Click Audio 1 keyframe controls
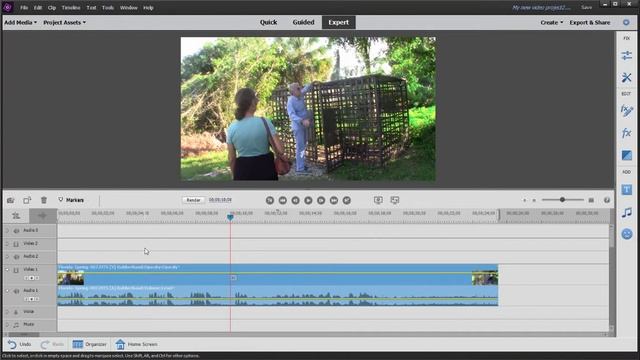 point(31,299)
